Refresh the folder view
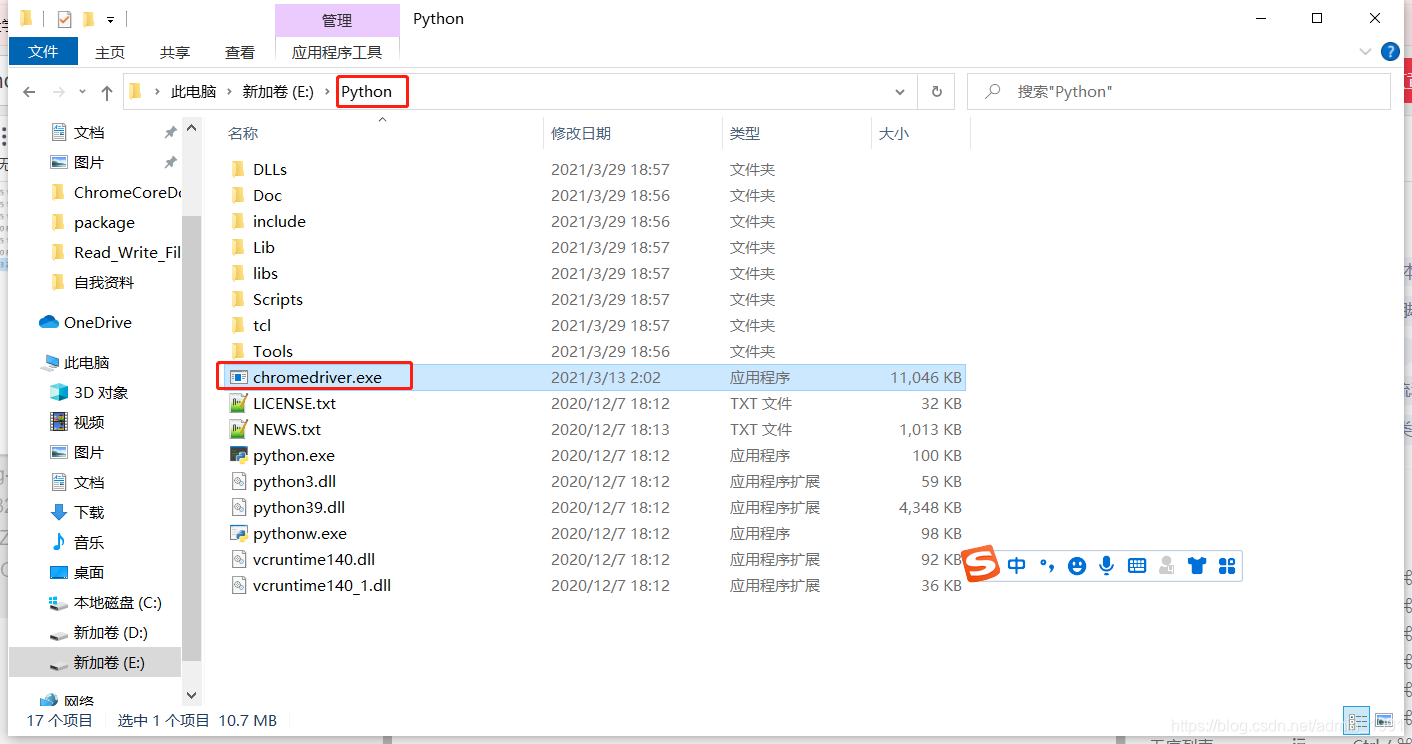 (x=936, y=92)
